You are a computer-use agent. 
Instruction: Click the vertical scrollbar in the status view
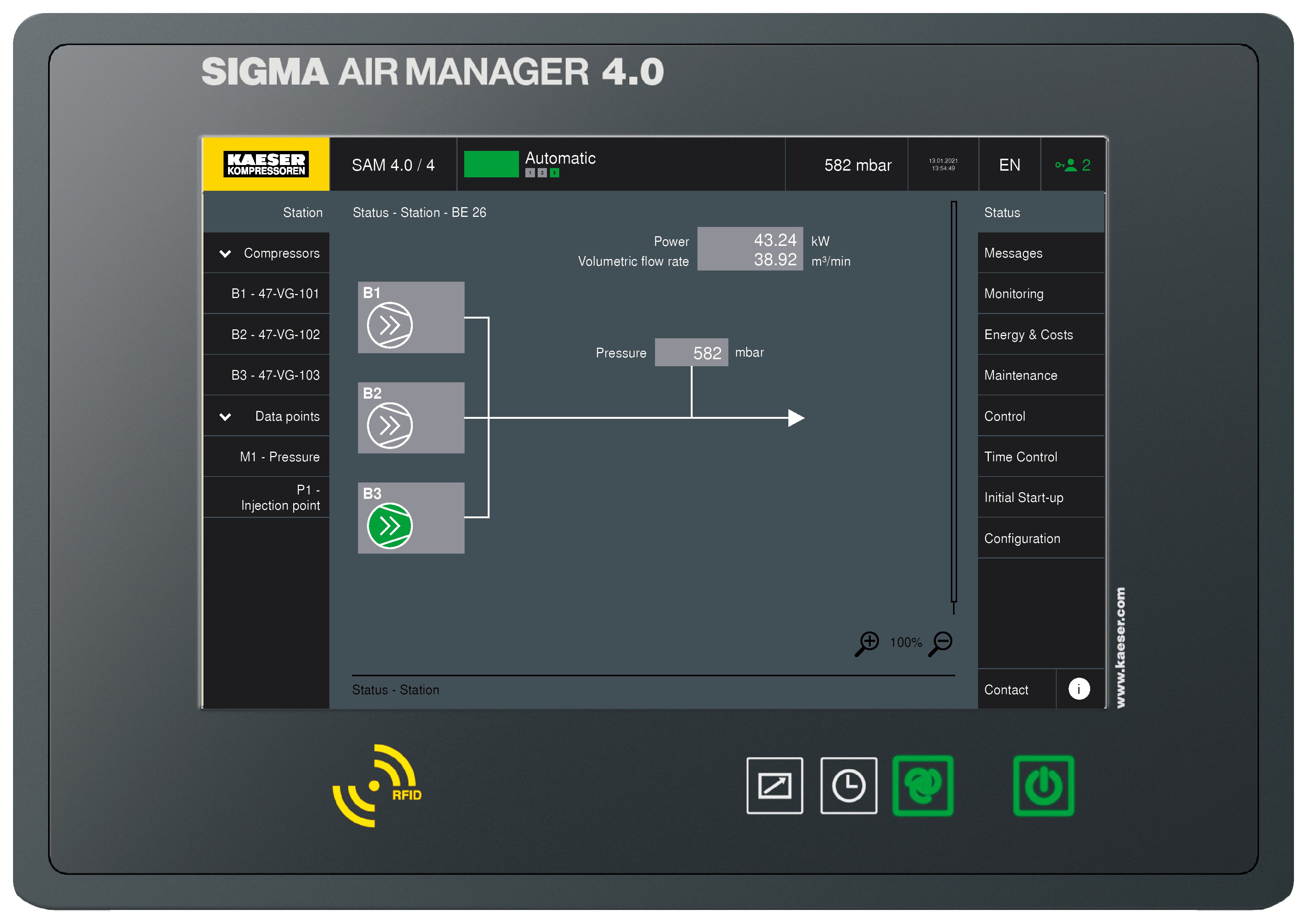click(x=953, y=401)
